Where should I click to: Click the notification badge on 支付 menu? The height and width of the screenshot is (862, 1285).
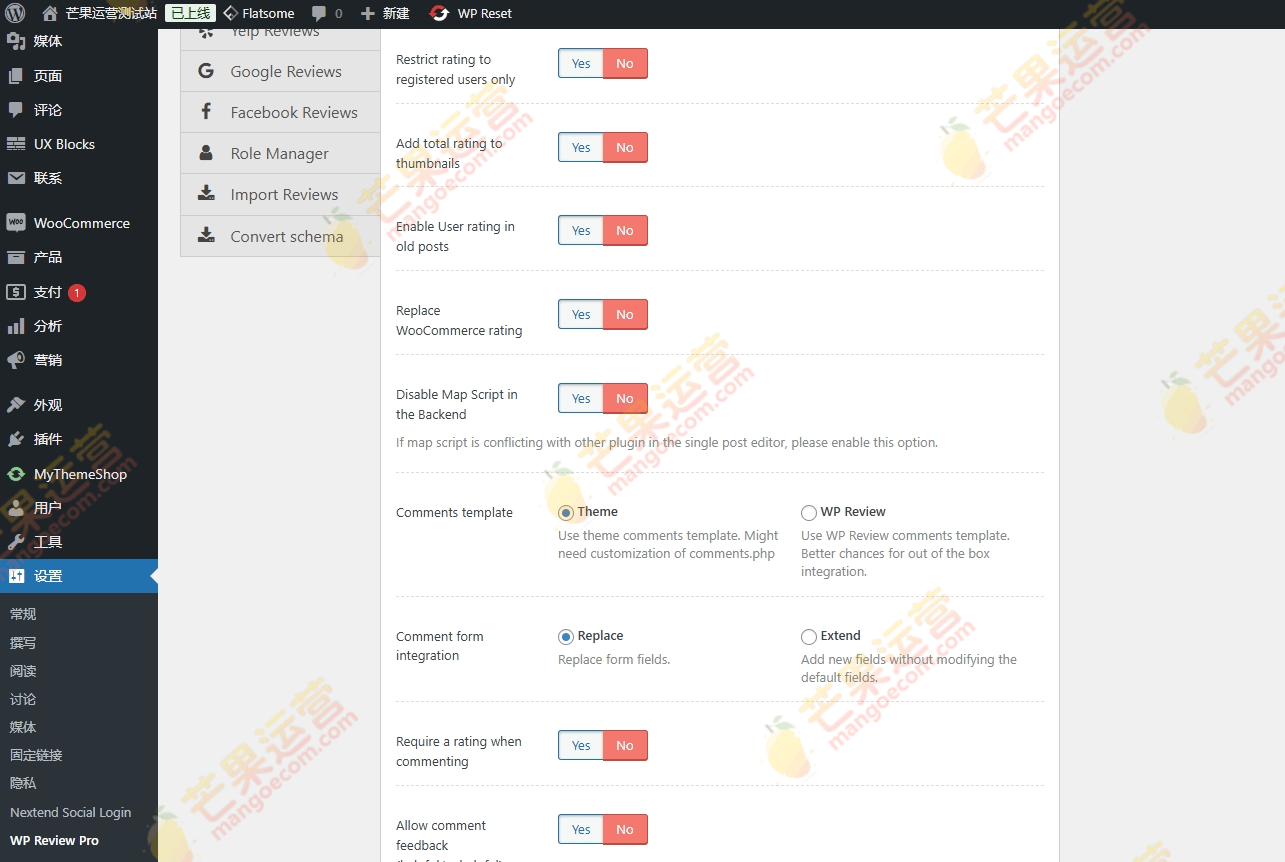75,291
